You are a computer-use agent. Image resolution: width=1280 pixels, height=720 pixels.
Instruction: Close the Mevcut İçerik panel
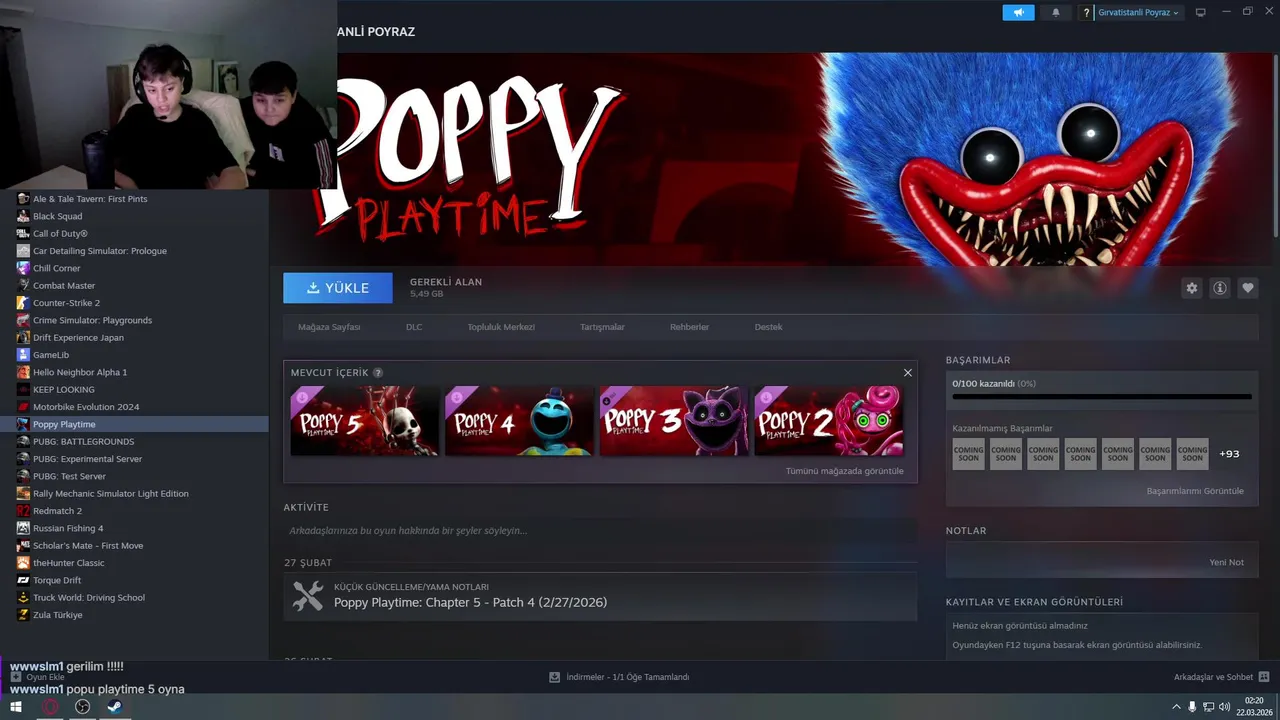pos(908,372)
